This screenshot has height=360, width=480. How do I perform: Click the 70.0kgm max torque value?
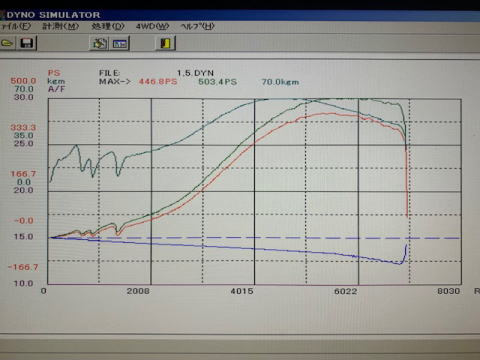point(280,82)
